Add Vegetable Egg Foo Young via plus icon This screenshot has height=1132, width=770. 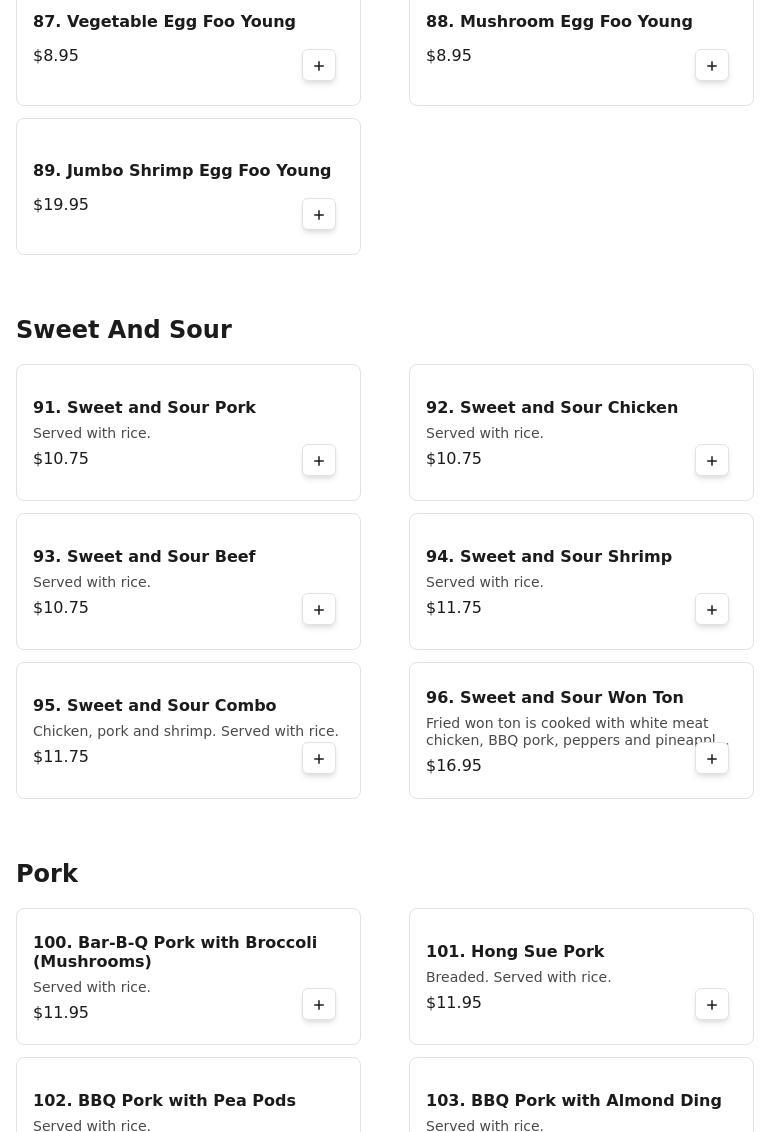pyautogui.click(x=319, y=66)
